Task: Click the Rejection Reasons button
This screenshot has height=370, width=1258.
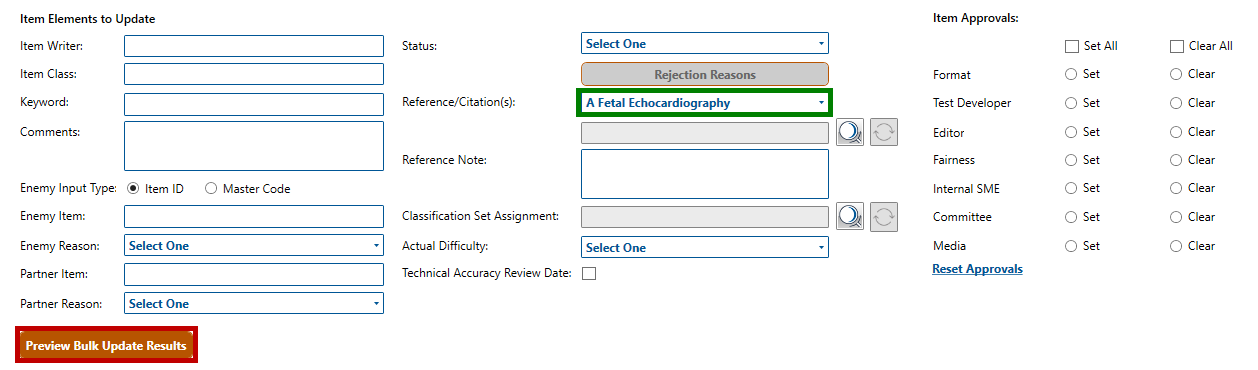Action: point(705,75)
